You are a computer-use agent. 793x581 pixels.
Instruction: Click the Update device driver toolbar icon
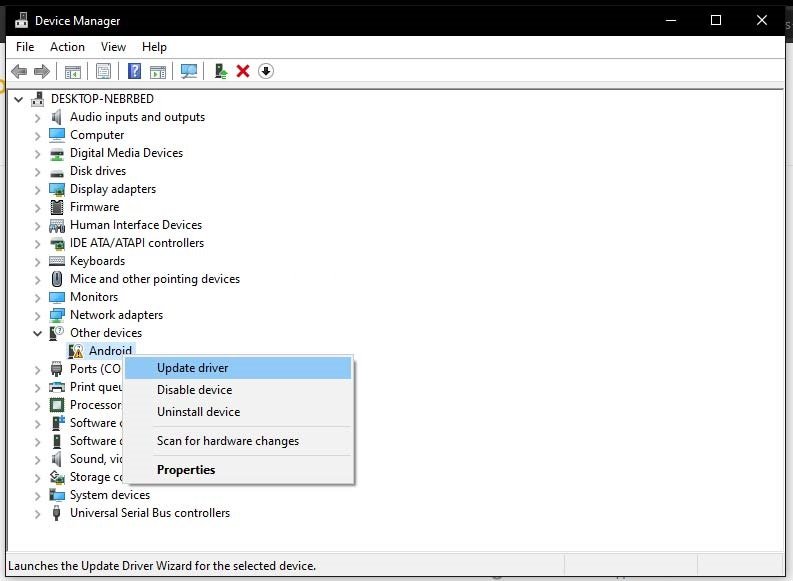(x=221, y=71)
